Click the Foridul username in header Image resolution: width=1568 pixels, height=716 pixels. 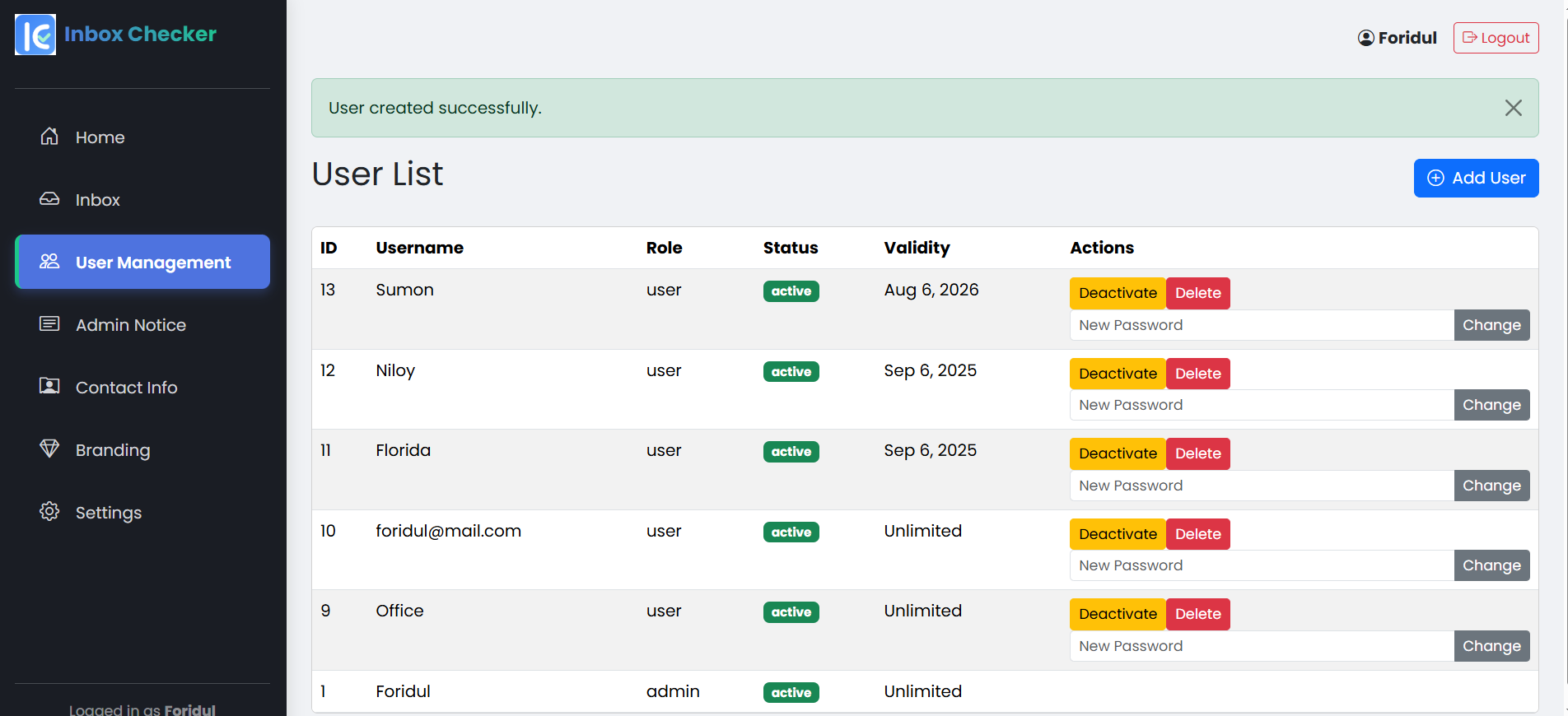coord(1407,38)
